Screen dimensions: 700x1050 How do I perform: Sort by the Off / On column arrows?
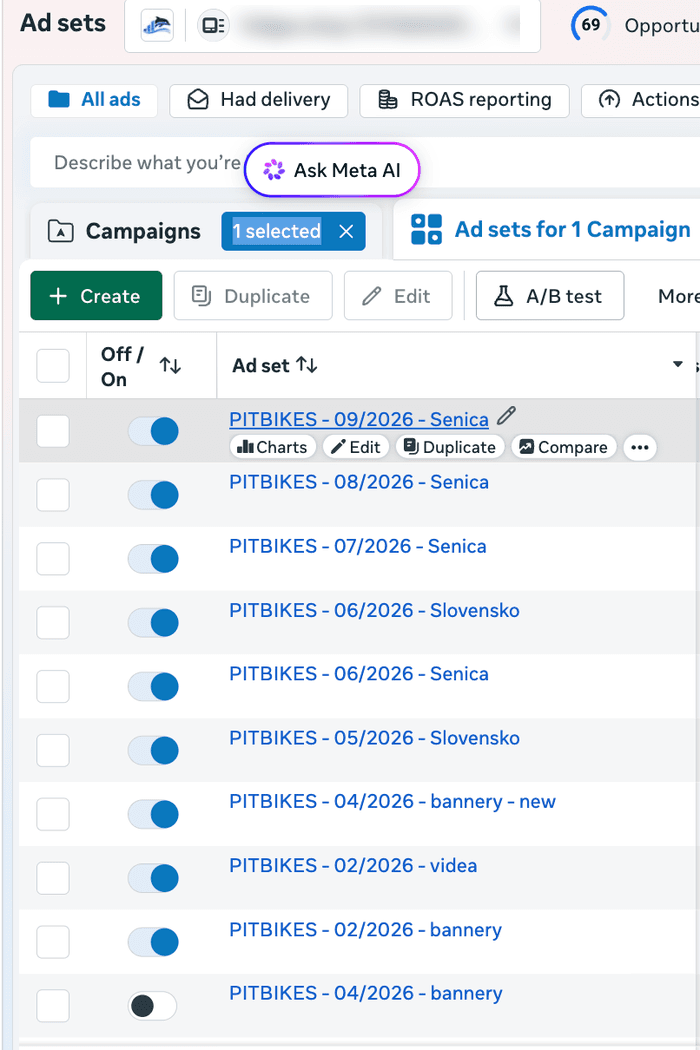point(170,366)
